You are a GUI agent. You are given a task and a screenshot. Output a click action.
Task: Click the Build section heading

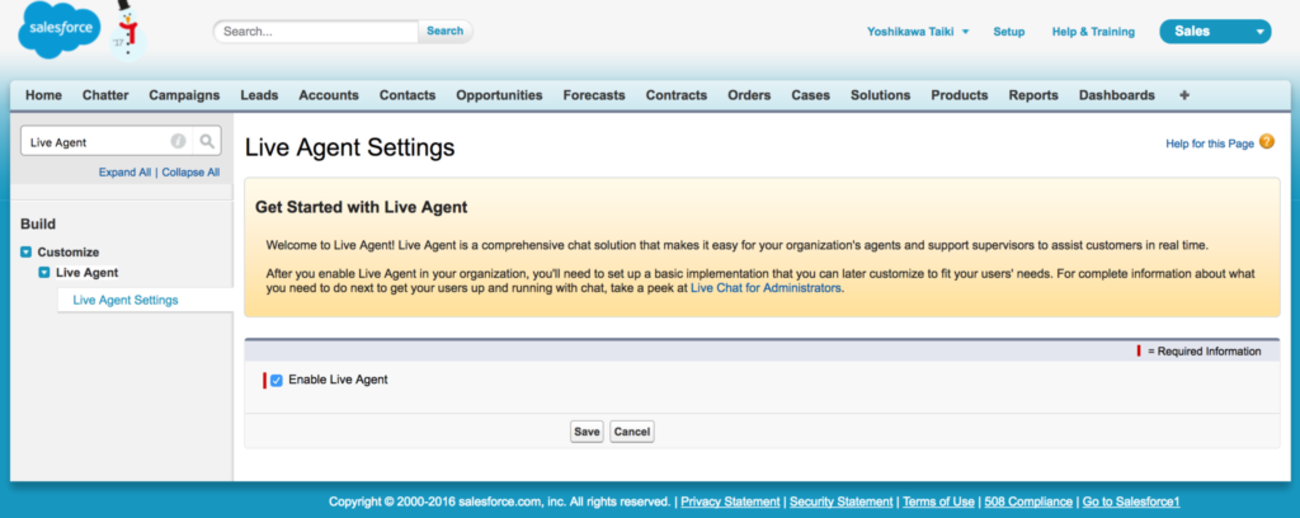click(x=38, y=224)
